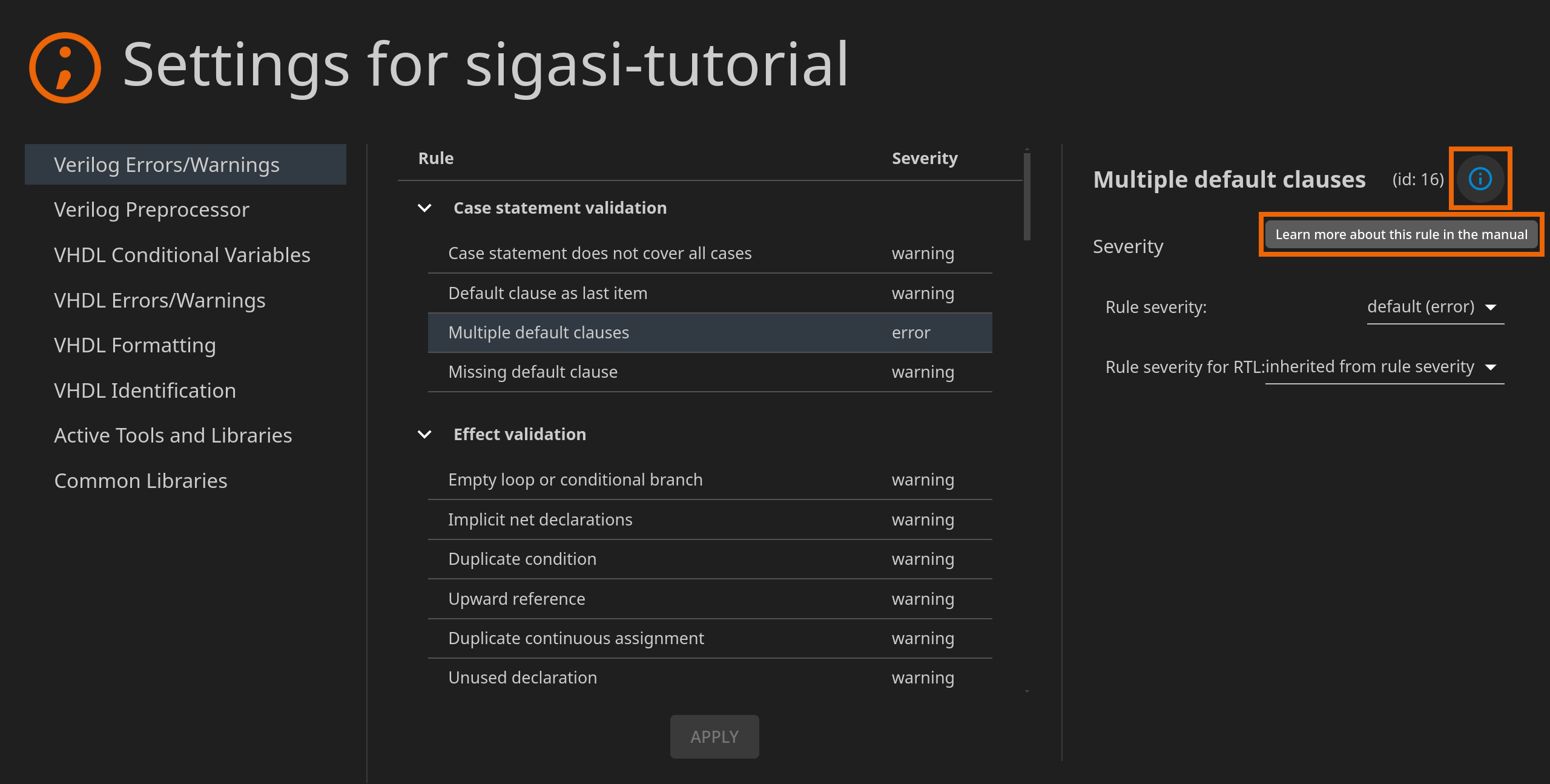This screenshot has height=784, width=1550.
Task: Select the Multiple default clauses rule row
Action: (710, 332)
